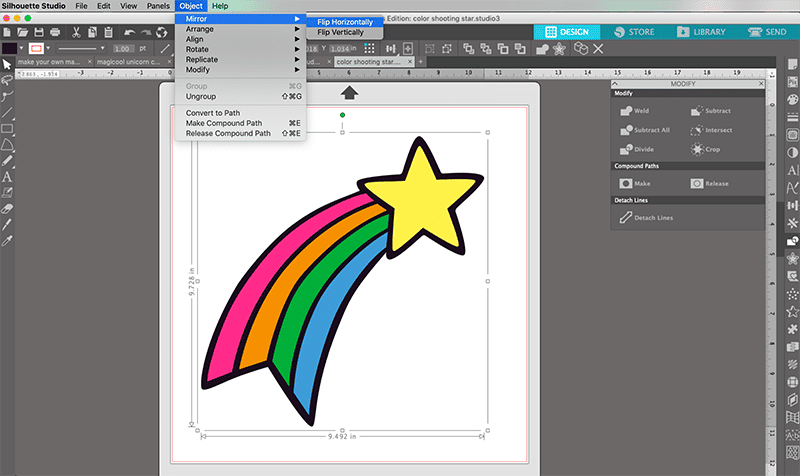Open the Panels menu
Screen dimensions: 800x476
158,6
